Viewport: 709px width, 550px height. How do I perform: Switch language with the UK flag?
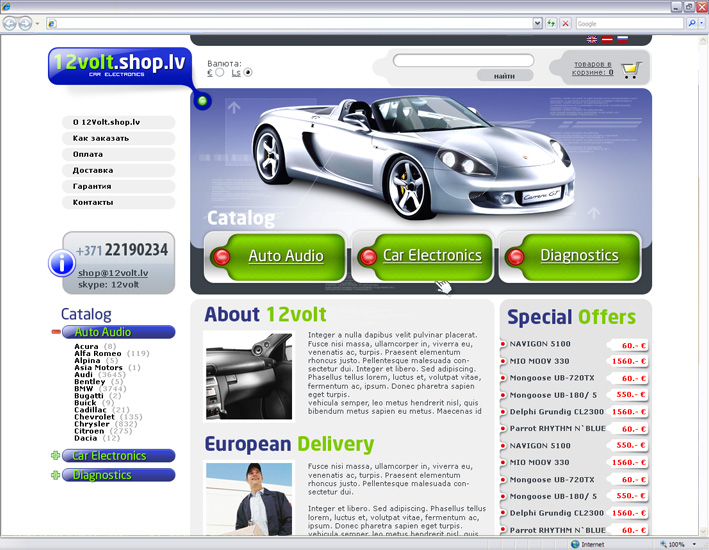[591, 39]
